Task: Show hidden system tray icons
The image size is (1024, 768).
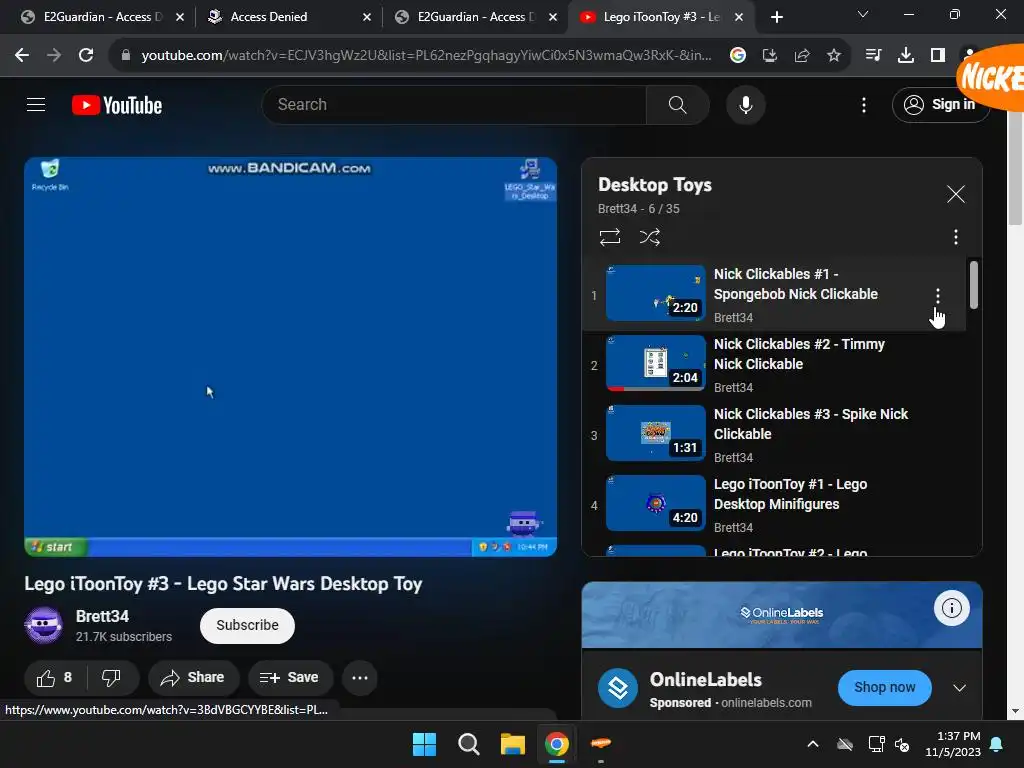Action: (812, 744)
